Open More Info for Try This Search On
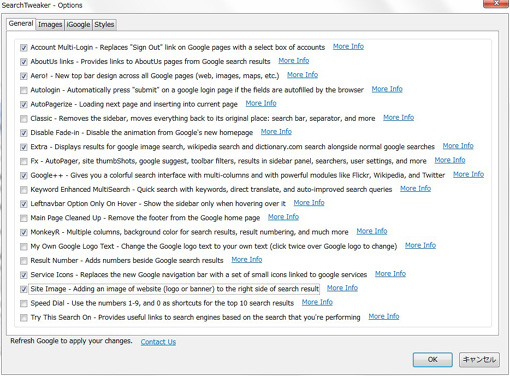The image size is (510, 376). pos(384,316)
